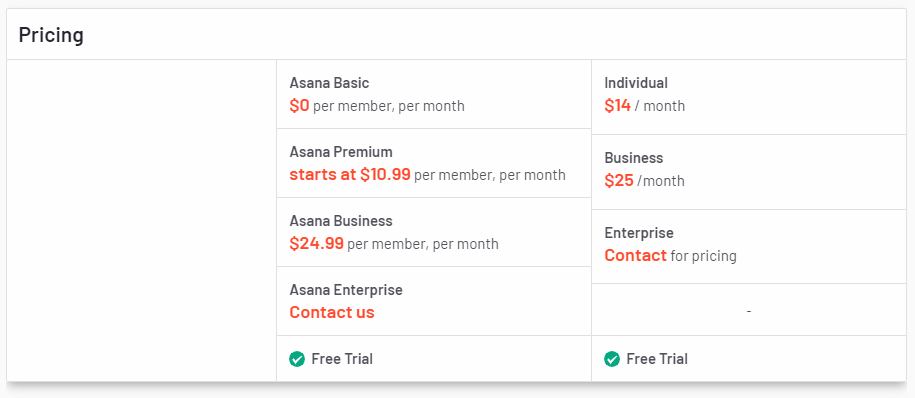Select the Asana Business plan title
915x398 pixels.
pyautogui.click(x=341, y=221)
